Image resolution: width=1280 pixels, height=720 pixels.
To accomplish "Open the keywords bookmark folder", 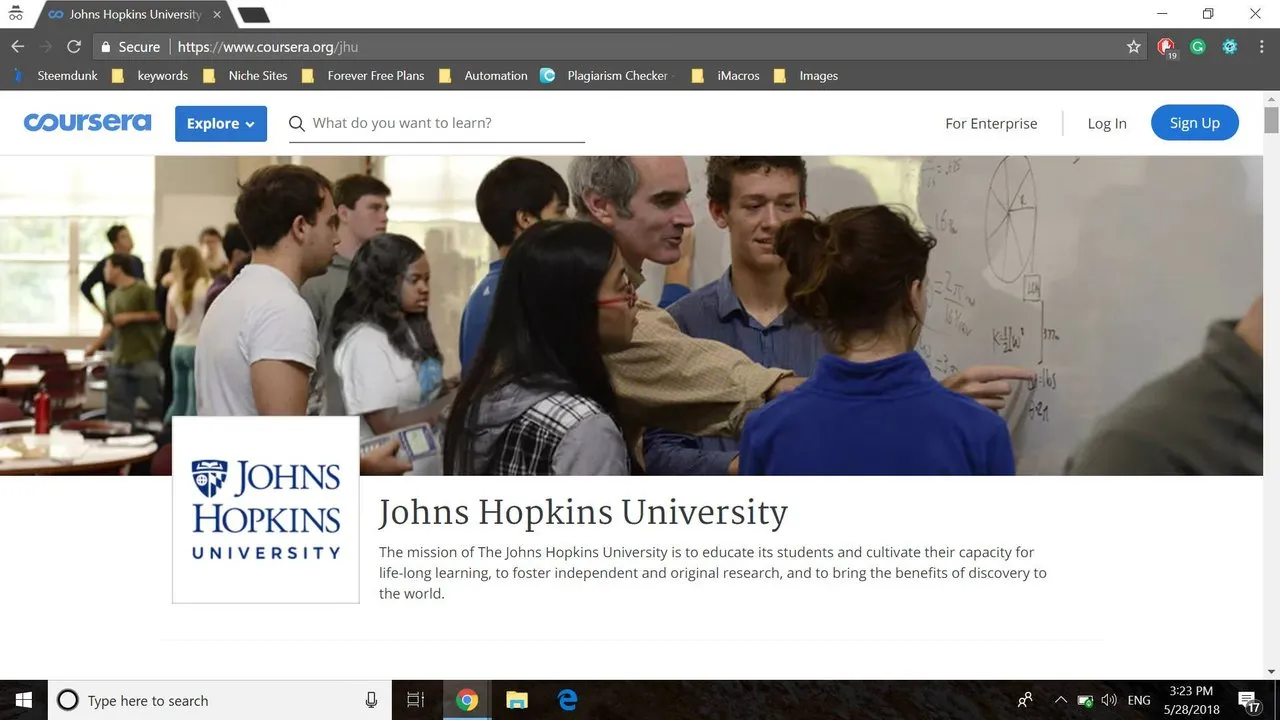I will pyautogui.click(x=150, y=75).
